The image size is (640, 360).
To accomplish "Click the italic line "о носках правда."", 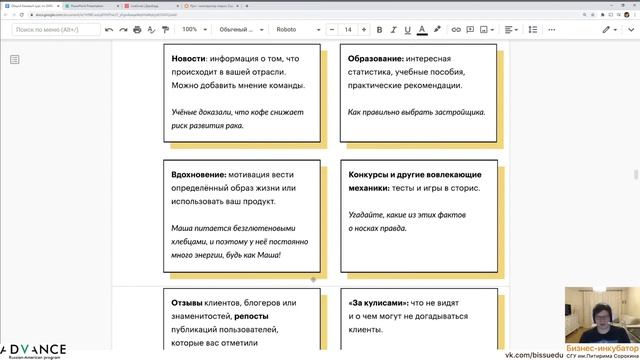I will pyautogui.click(x=378, y=228).
